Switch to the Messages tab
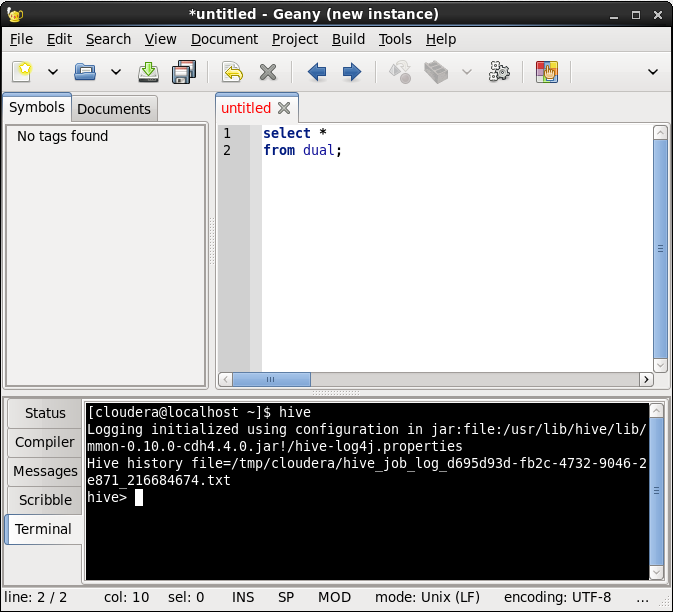Screen dimensions: 673x612 point(45,471)
